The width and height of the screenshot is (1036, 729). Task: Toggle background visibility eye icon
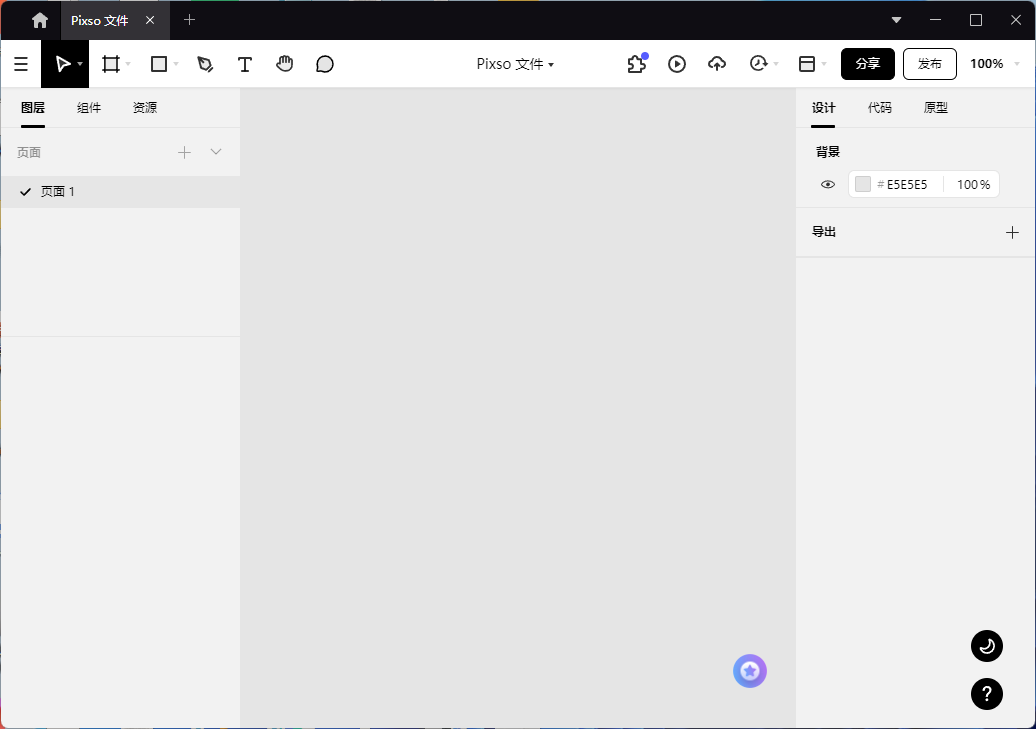[828, 185]
